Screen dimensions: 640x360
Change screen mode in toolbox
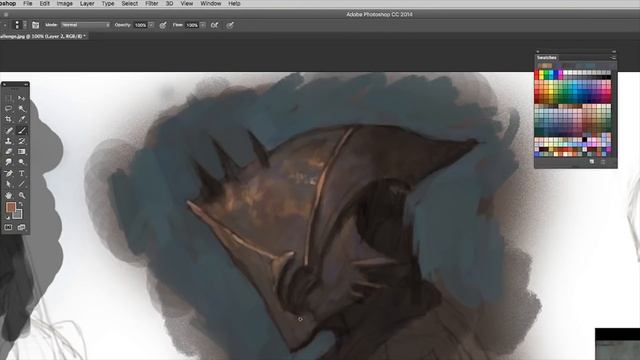click(x=22, y=227)
